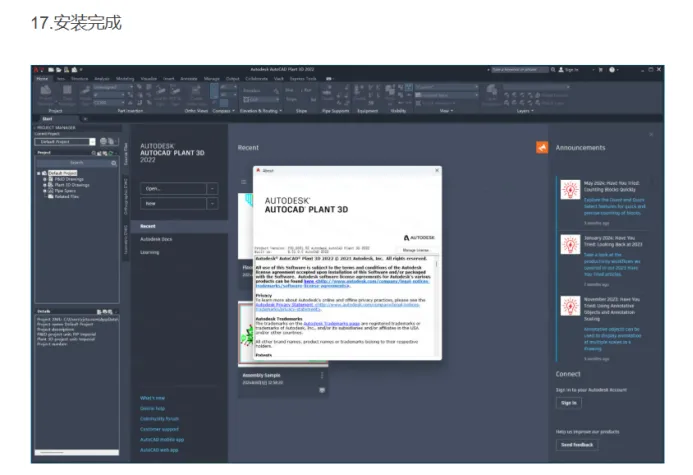
Task: Click the Start document tab
Action: pos(47,119)
